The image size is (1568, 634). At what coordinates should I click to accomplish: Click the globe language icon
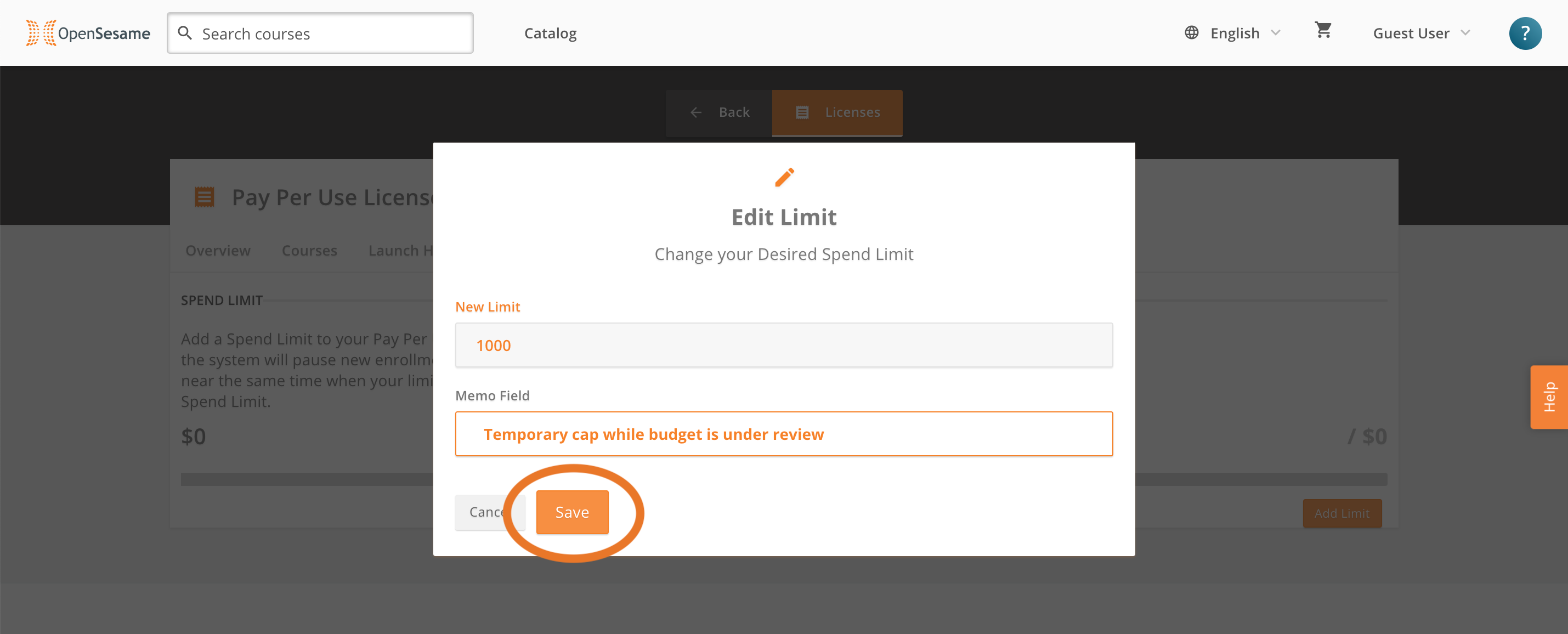(1191, 33)
